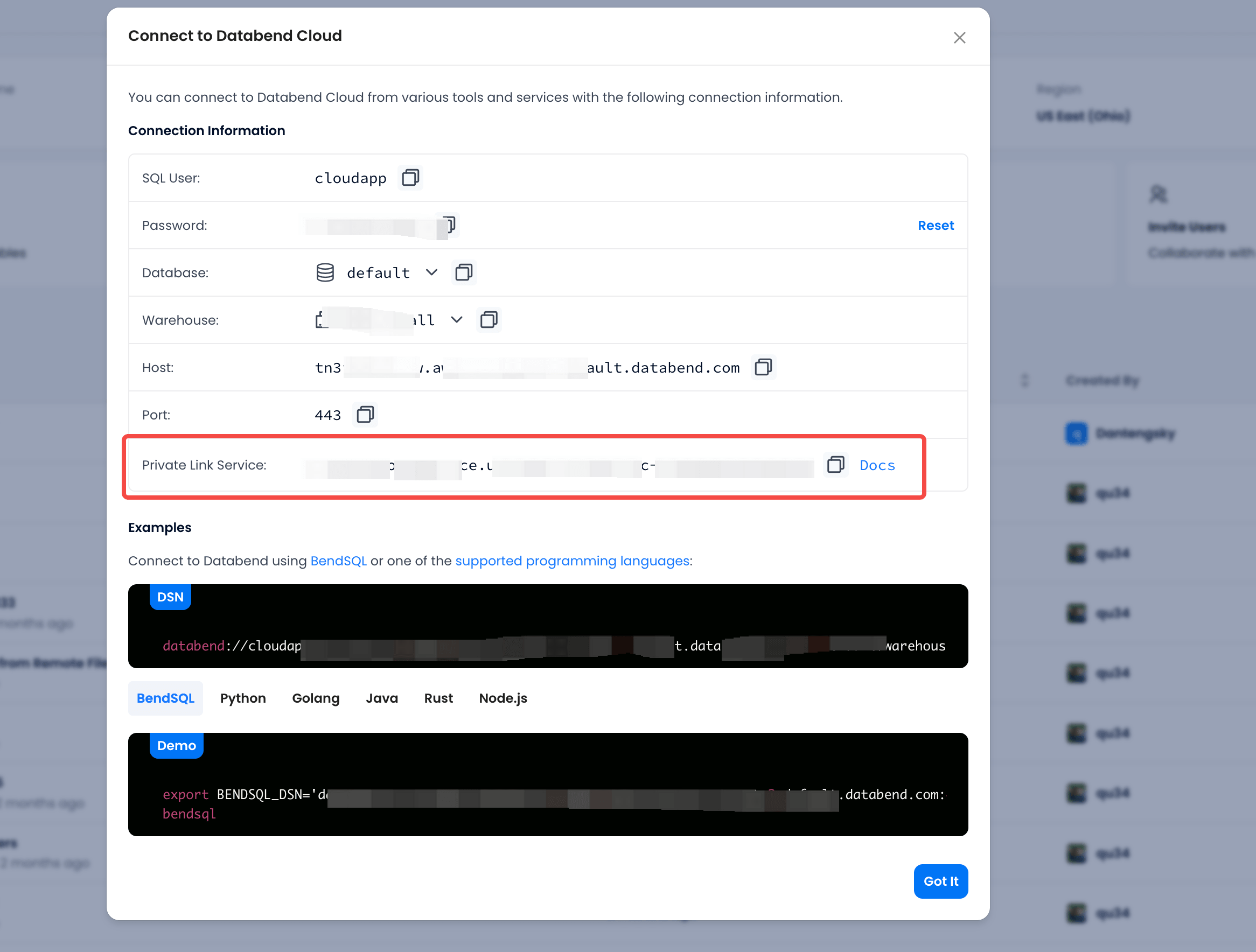The height and width of the screenshot is (952, 1256).
Task: Copy the Host address
Action: (x=763, y=367)
